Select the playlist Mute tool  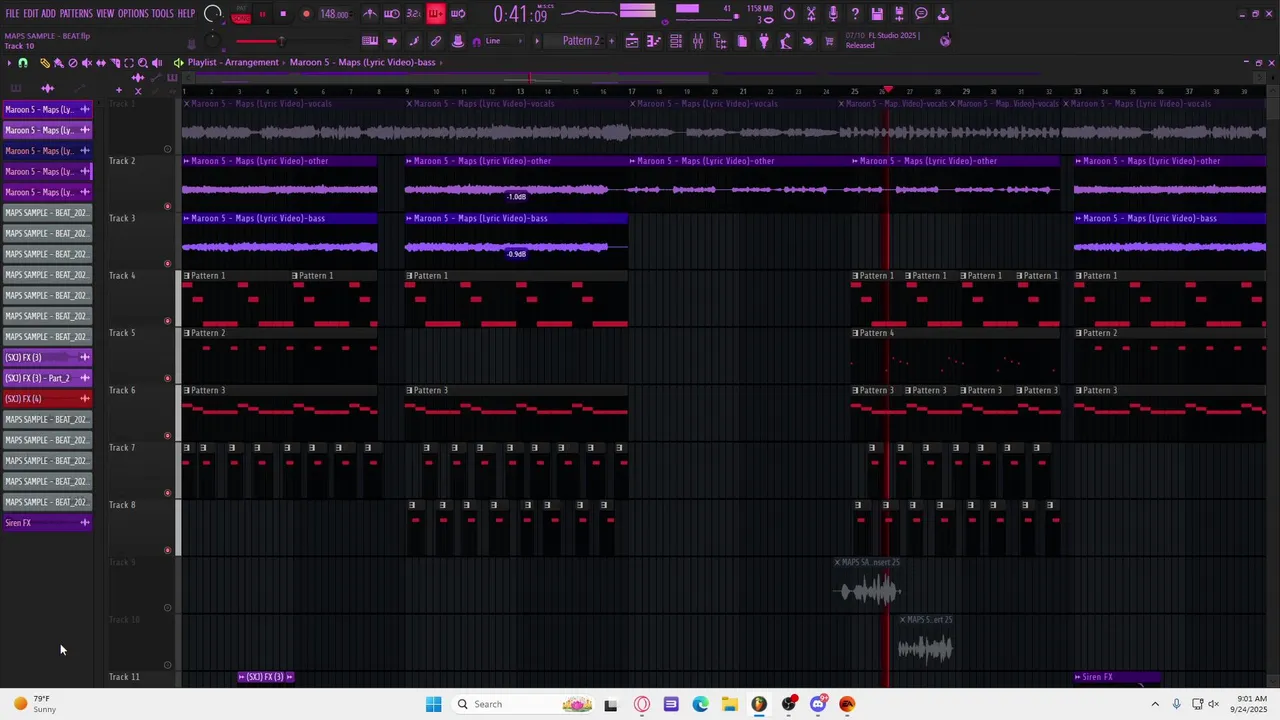click(87, 63)
